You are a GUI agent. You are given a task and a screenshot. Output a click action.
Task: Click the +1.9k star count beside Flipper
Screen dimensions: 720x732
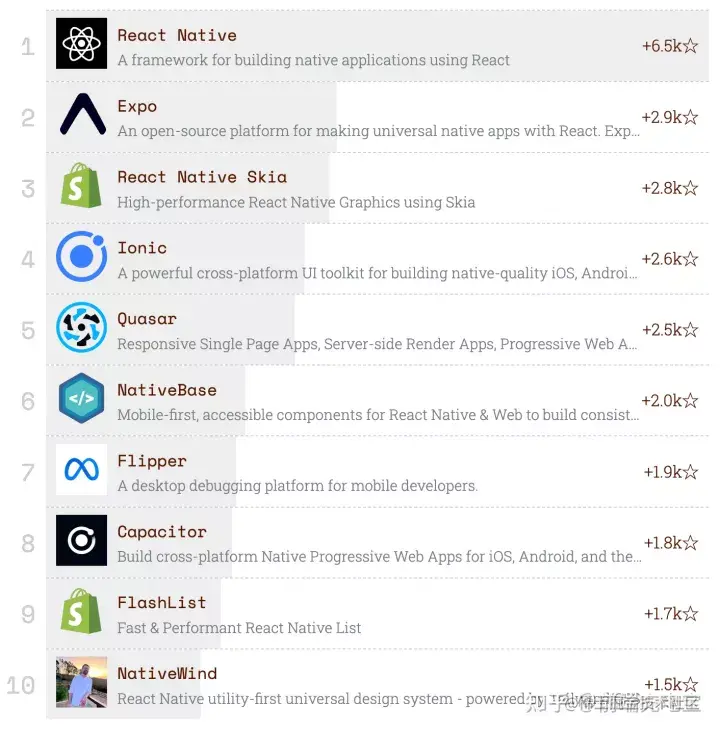click(671, 472)
